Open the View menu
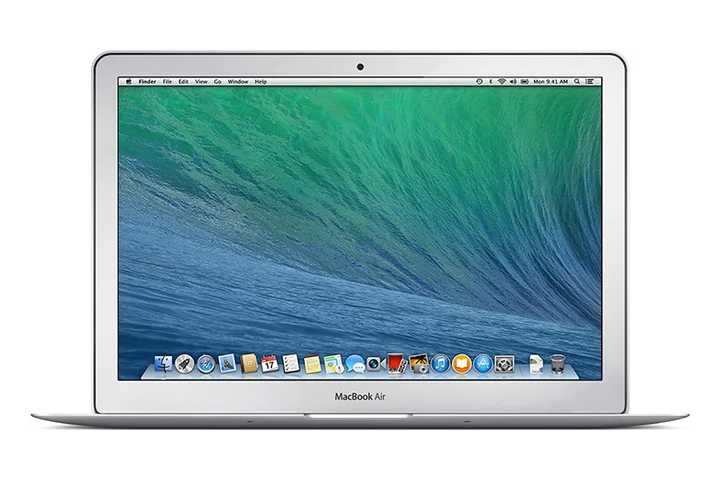Image resolution: width=720 pixels, height=480 pixels. click(201, 81)
